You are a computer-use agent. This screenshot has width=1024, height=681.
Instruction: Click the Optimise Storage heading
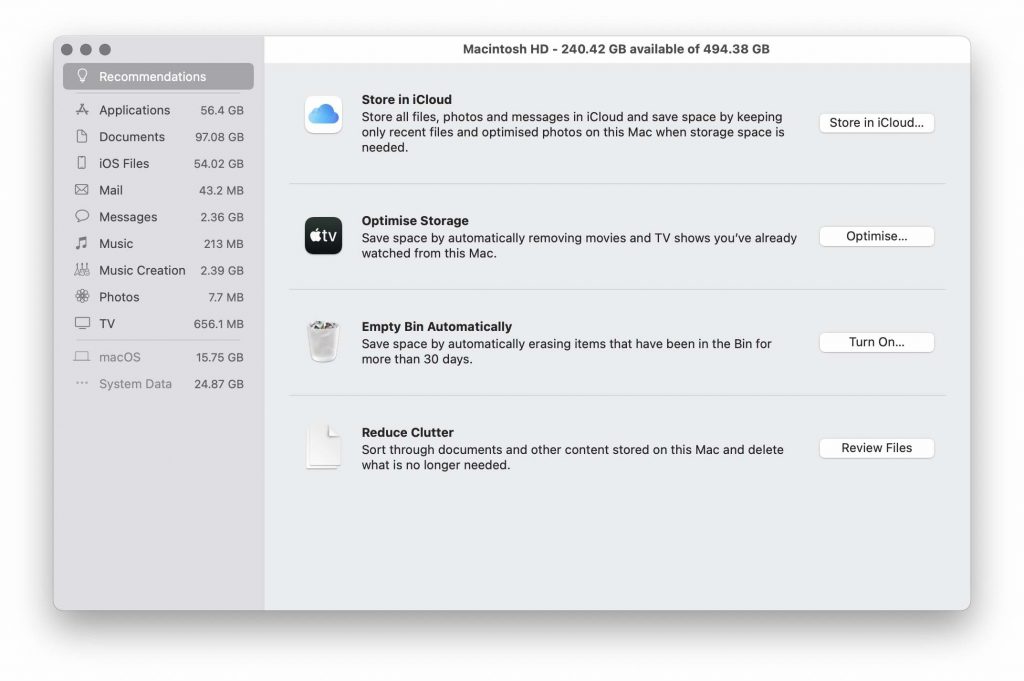pos(415,221)
